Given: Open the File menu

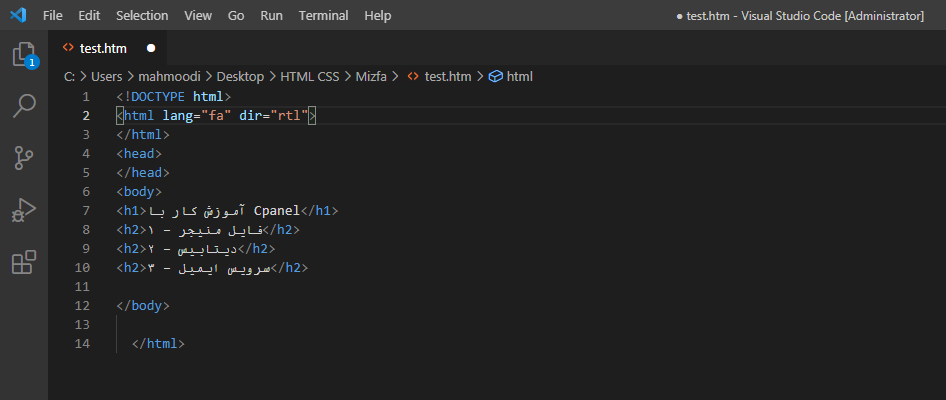Looking at the screenshot, I should pos(52,16).
